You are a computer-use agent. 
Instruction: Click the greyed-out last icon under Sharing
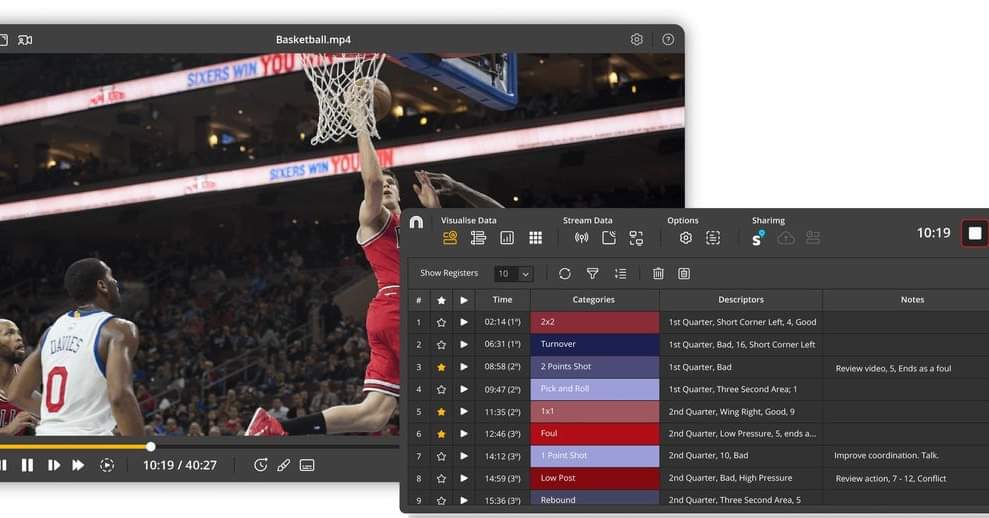813,238
